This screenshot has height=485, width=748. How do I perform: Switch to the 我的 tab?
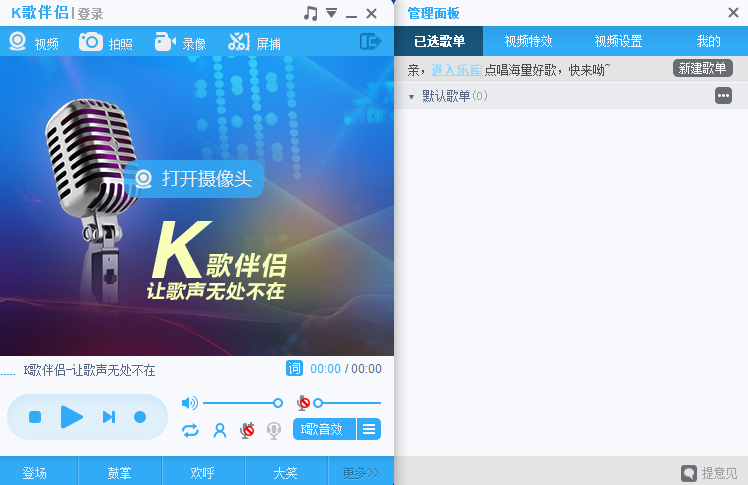coord(708,41)
